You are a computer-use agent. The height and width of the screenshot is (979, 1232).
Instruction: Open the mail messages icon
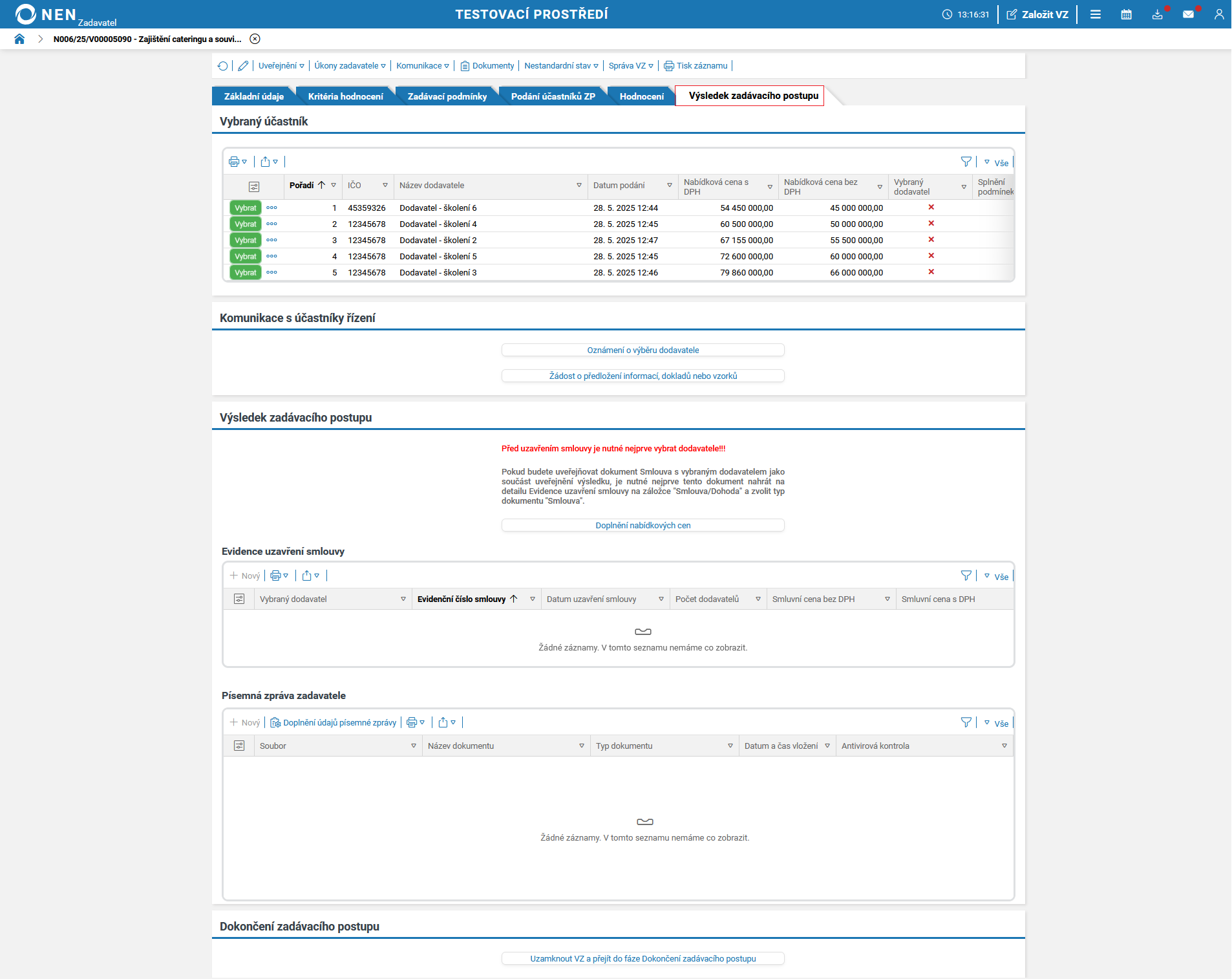(x=1188, y=14)
